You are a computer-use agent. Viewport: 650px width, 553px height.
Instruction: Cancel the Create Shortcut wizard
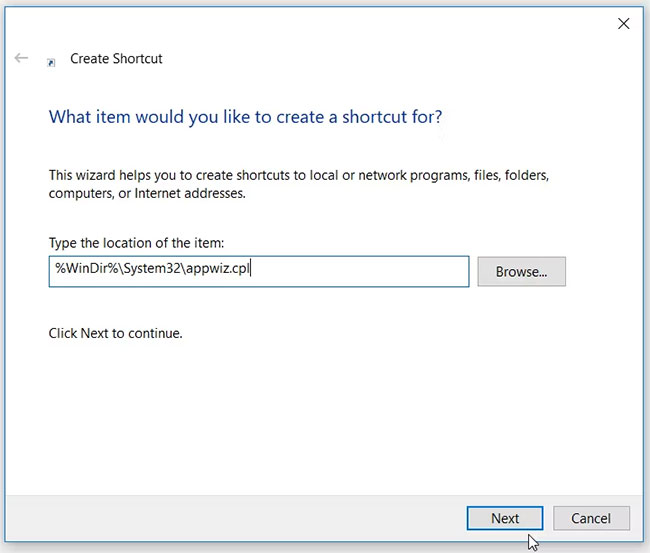pos(591,518)
